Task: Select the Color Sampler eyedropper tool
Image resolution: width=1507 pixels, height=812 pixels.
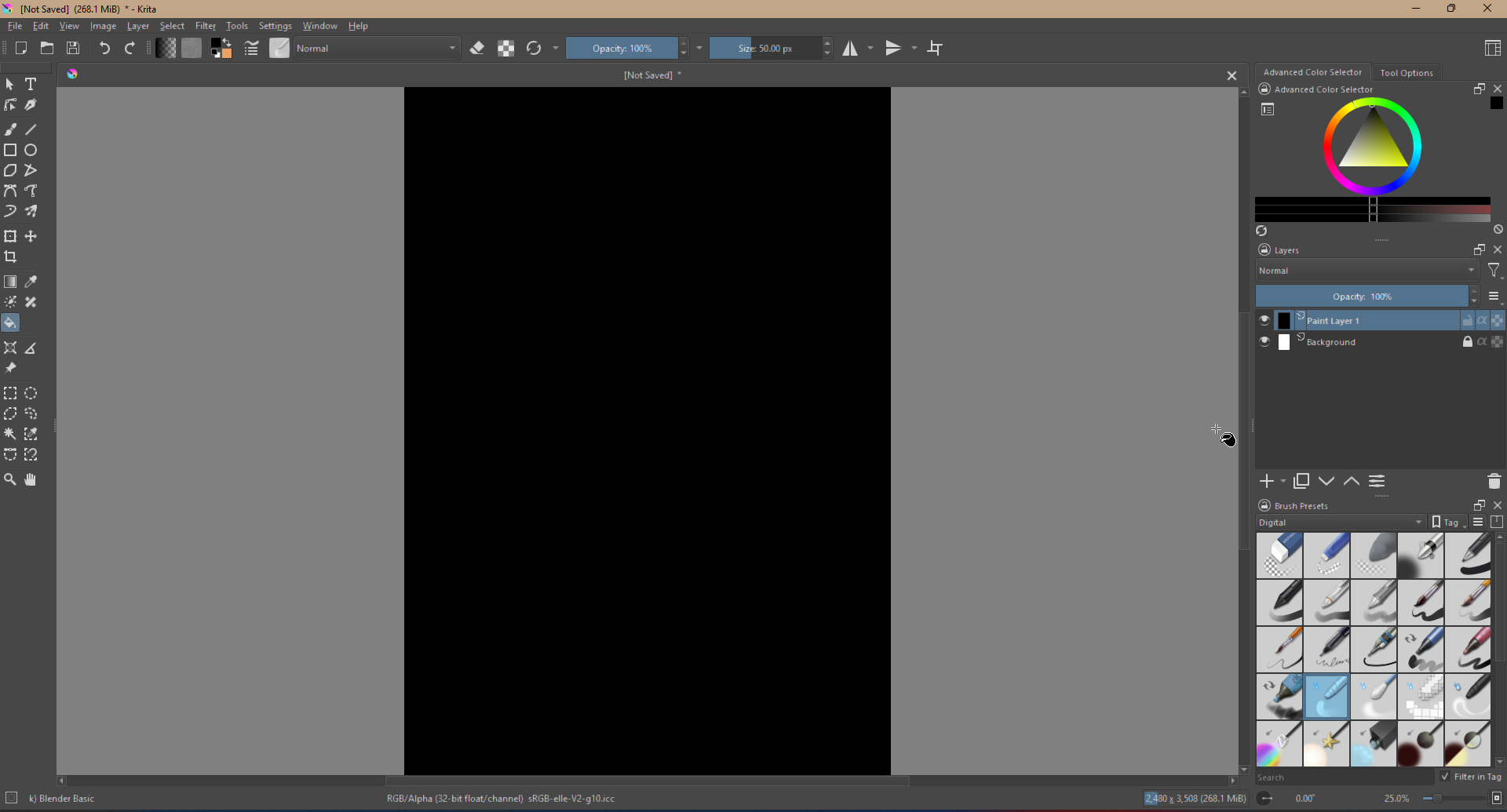Action: (31, 282)
